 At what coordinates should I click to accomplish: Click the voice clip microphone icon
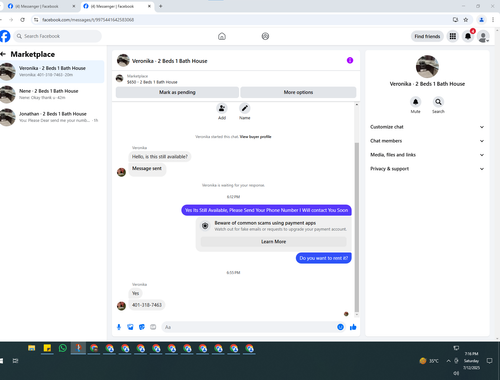coord(119,327)
